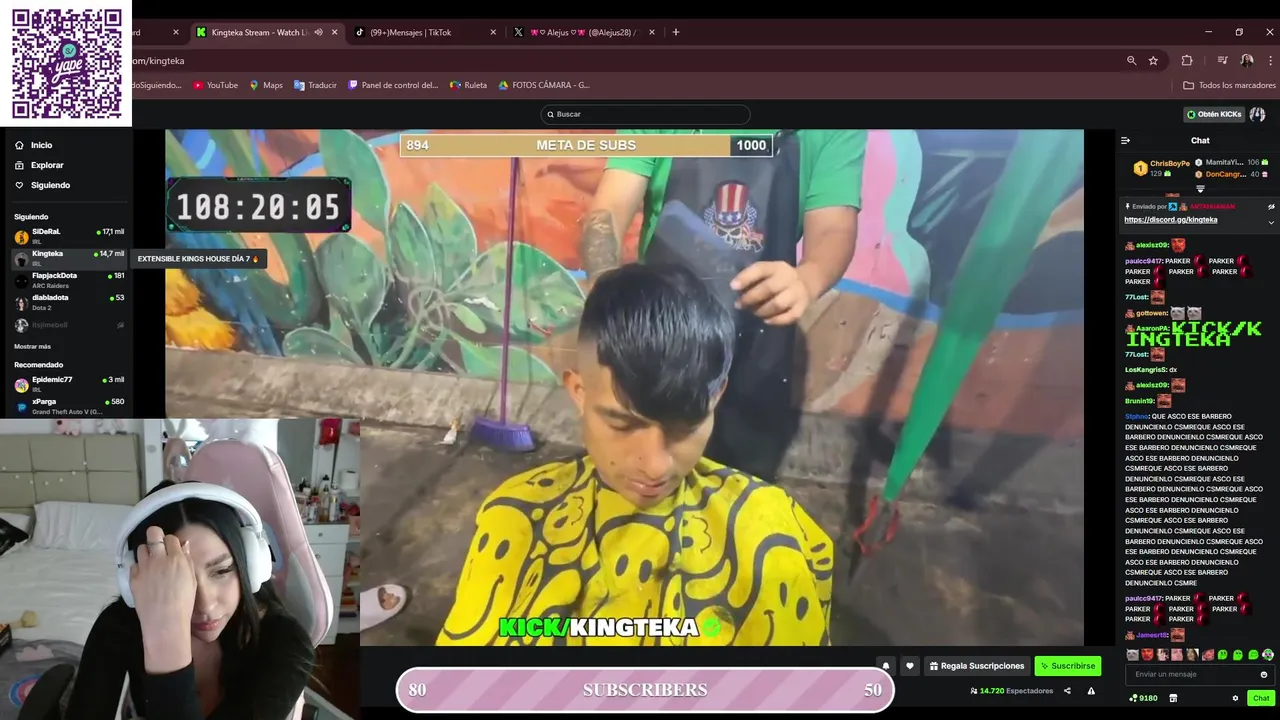Open the browser profile avatar

point(1247,61)
